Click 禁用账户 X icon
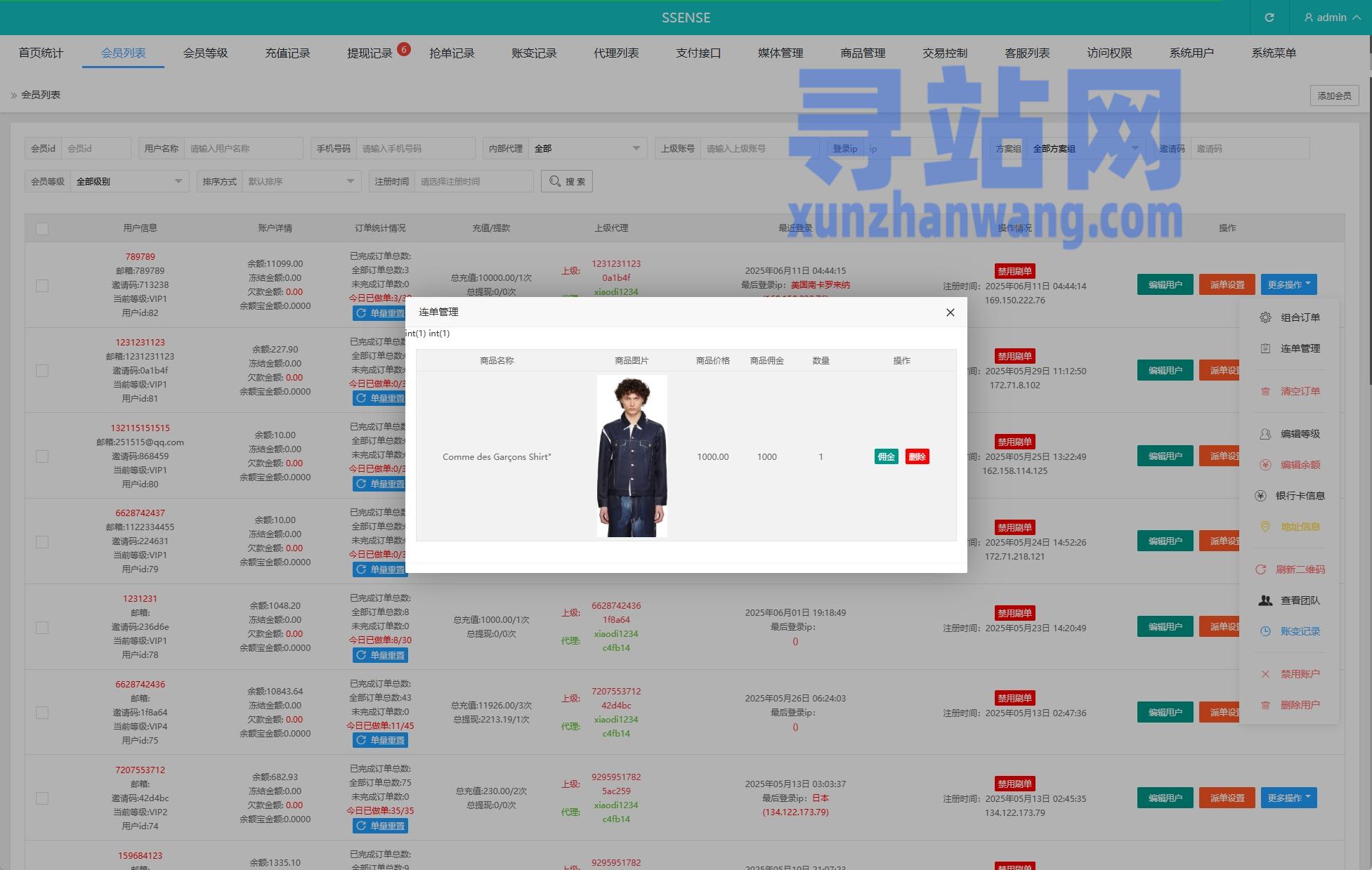This screenshot has height=870, width=1372. point(1265,674)
